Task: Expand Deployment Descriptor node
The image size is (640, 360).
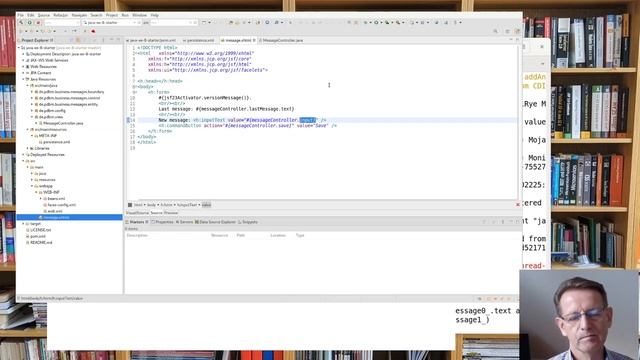Action: pos(23,54)
